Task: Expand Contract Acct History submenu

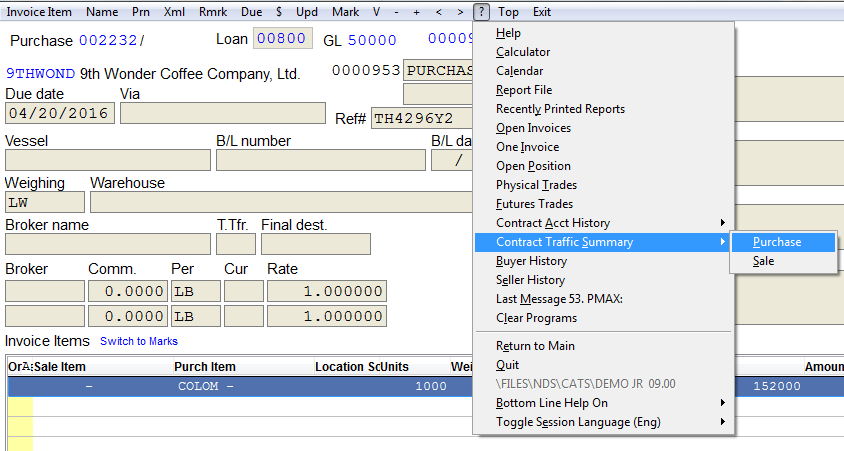Action: point(603,223)
